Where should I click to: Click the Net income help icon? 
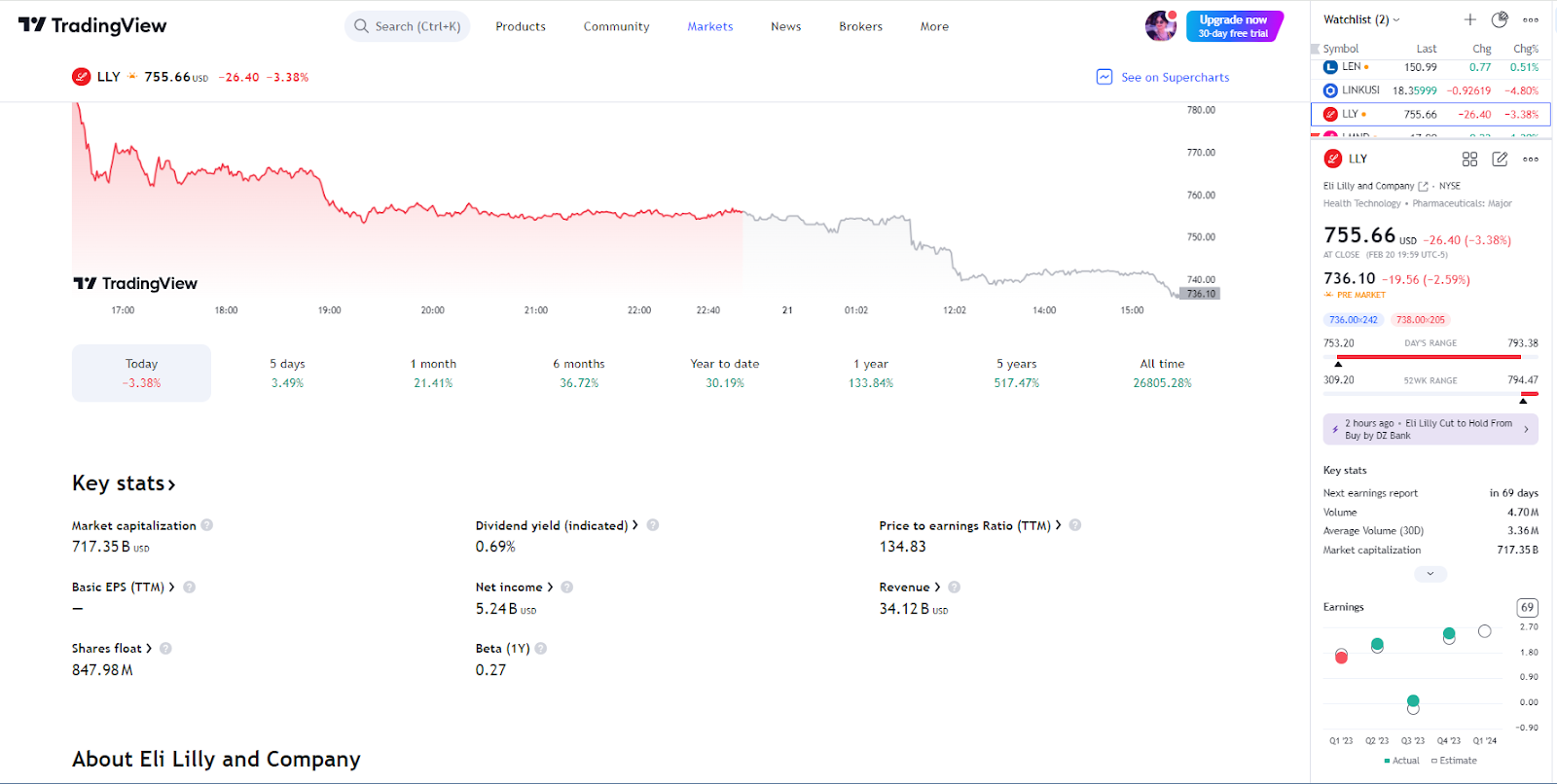(567, 588)
